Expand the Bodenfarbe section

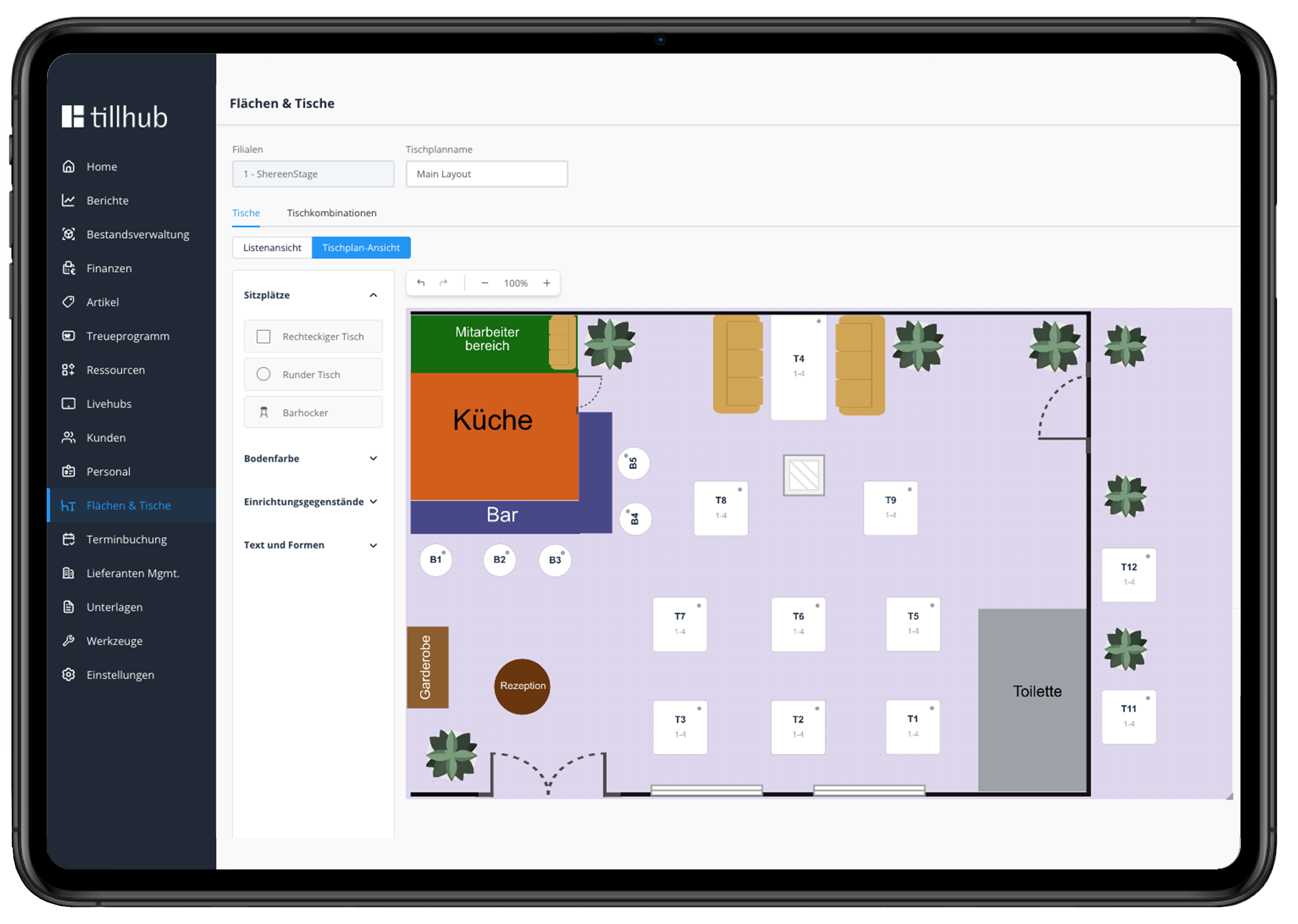click(x=373, y=458)
